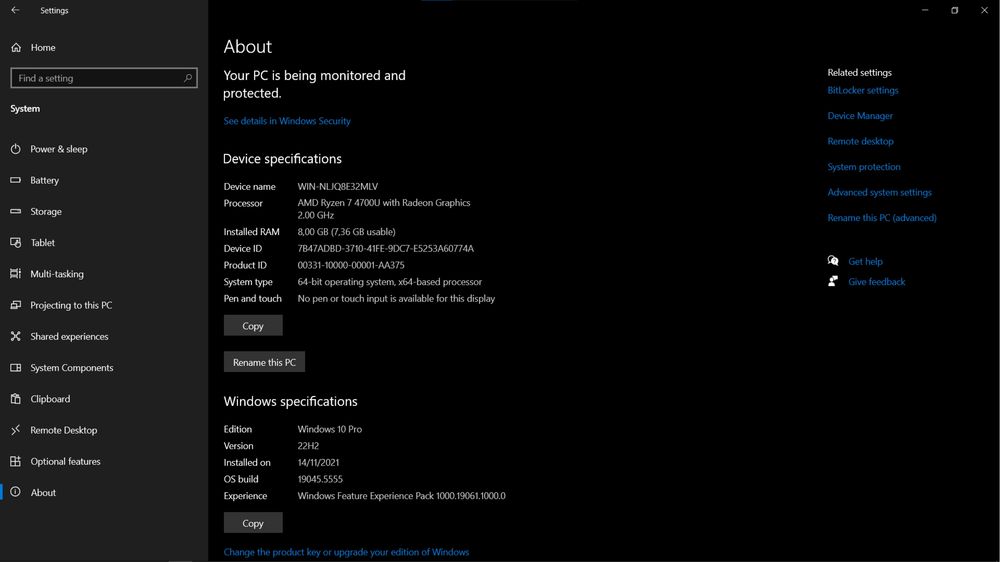Click the Remote Desktop icon
The image size is (1000, 562).
(x=15, y=430)
